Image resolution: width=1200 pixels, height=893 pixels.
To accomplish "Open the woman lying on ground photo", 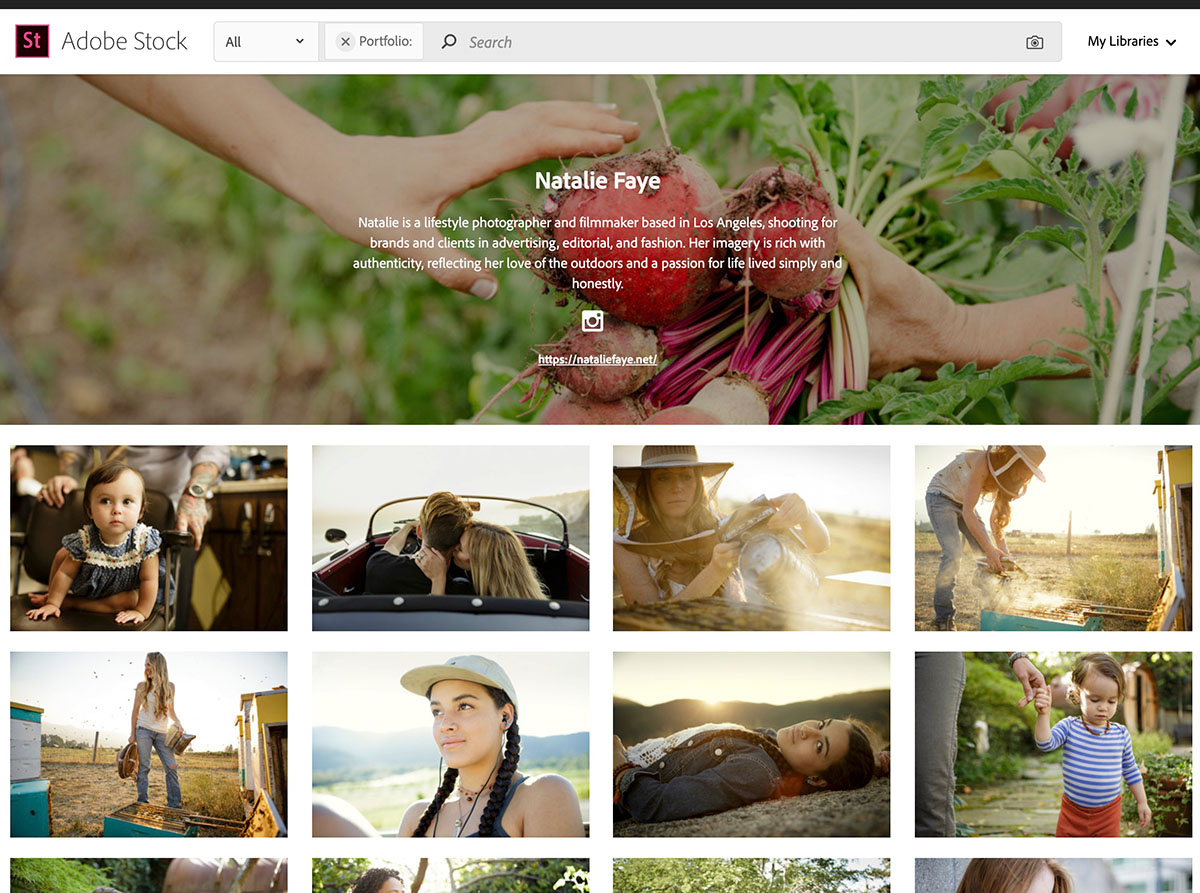I will [x=752, y=744].
